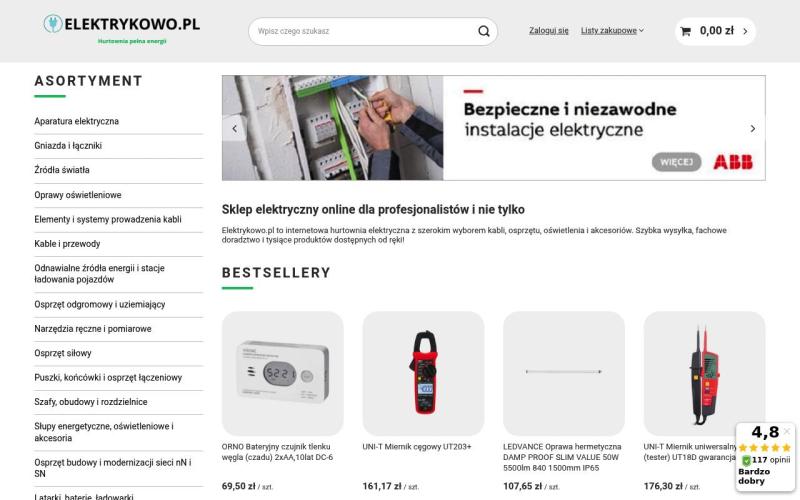
Task: Expand the Listy zakupowe dropdown
Action: point(612,31)
